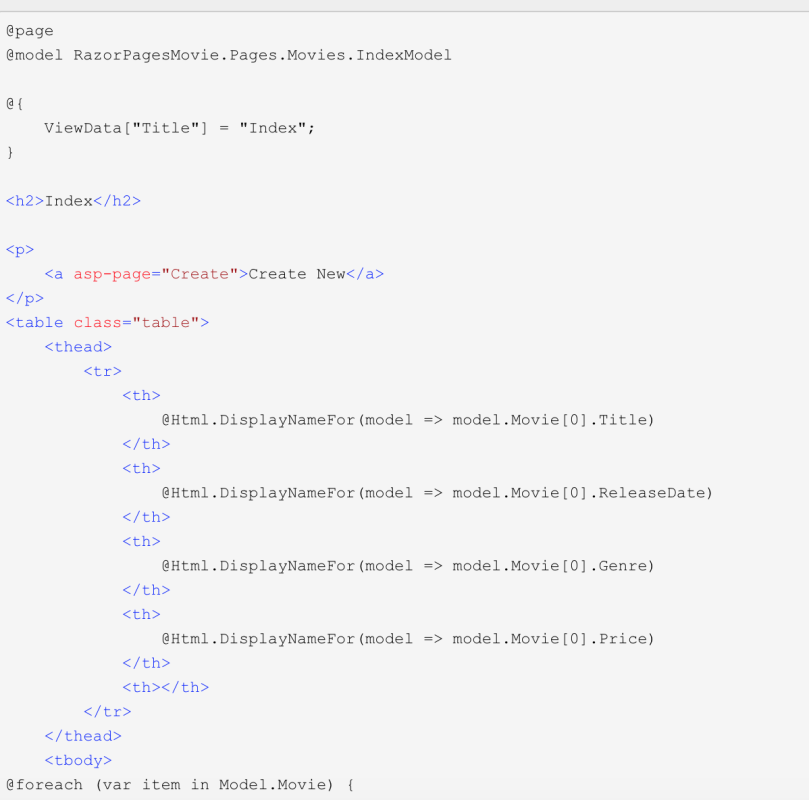Click the closing thead tag

point(83,736)
